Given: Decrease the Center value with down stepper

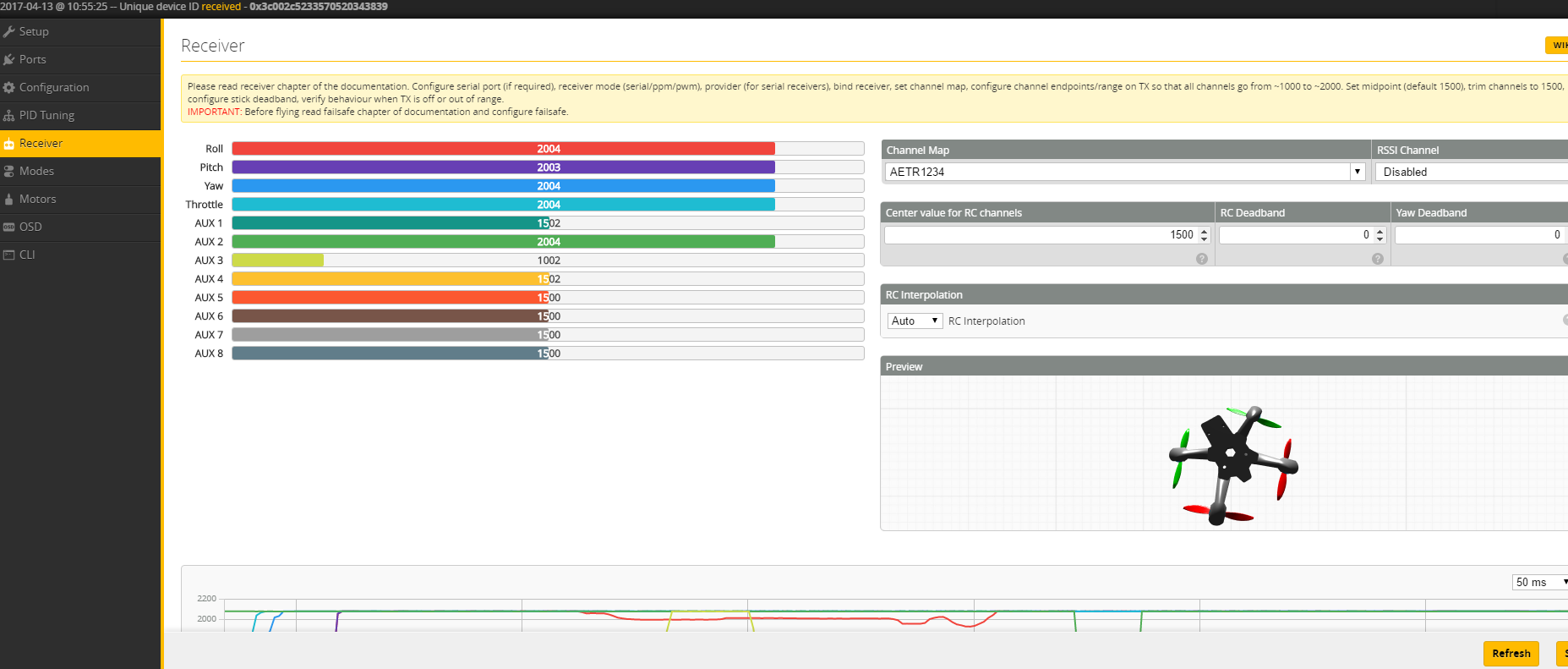Looking at the screenshot, I should pos(1205,239).
